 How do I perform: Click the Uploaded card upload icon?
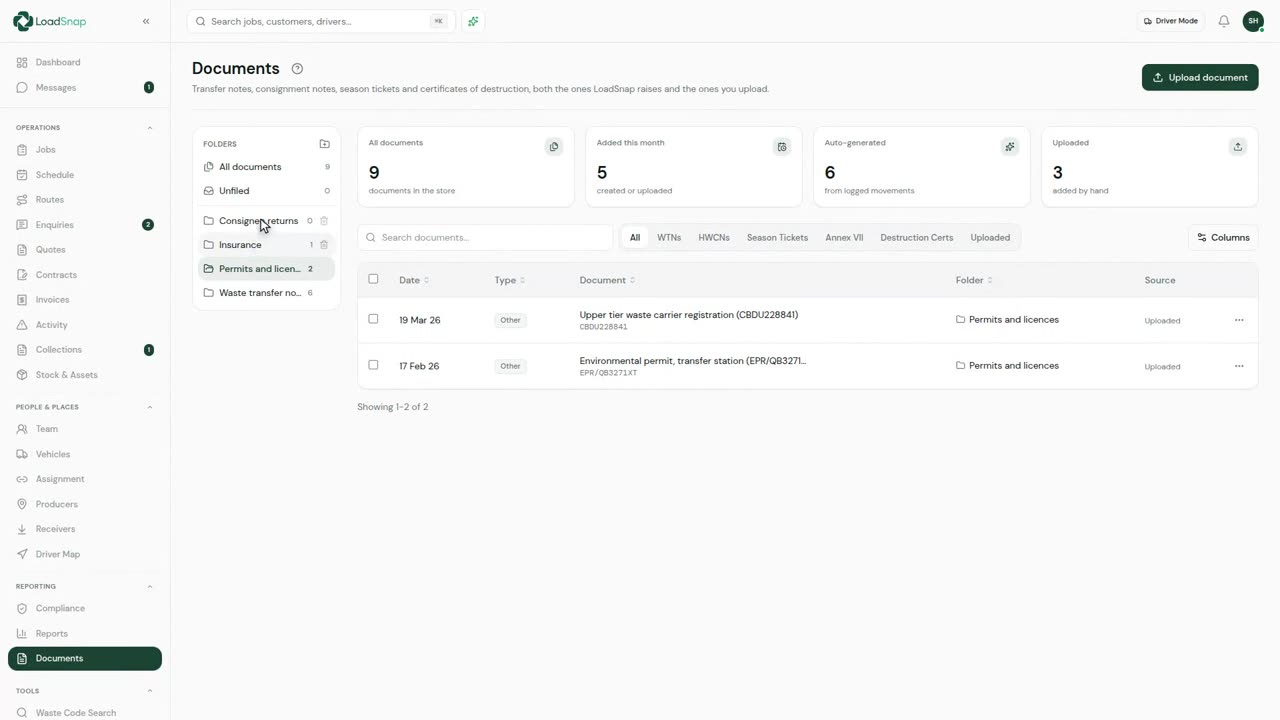pos(1238,147)
